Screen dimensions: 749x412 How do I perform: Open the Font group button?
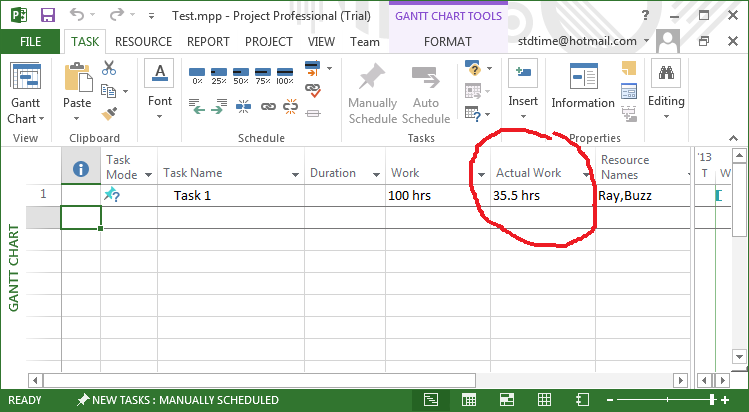(x=160, y=90)
